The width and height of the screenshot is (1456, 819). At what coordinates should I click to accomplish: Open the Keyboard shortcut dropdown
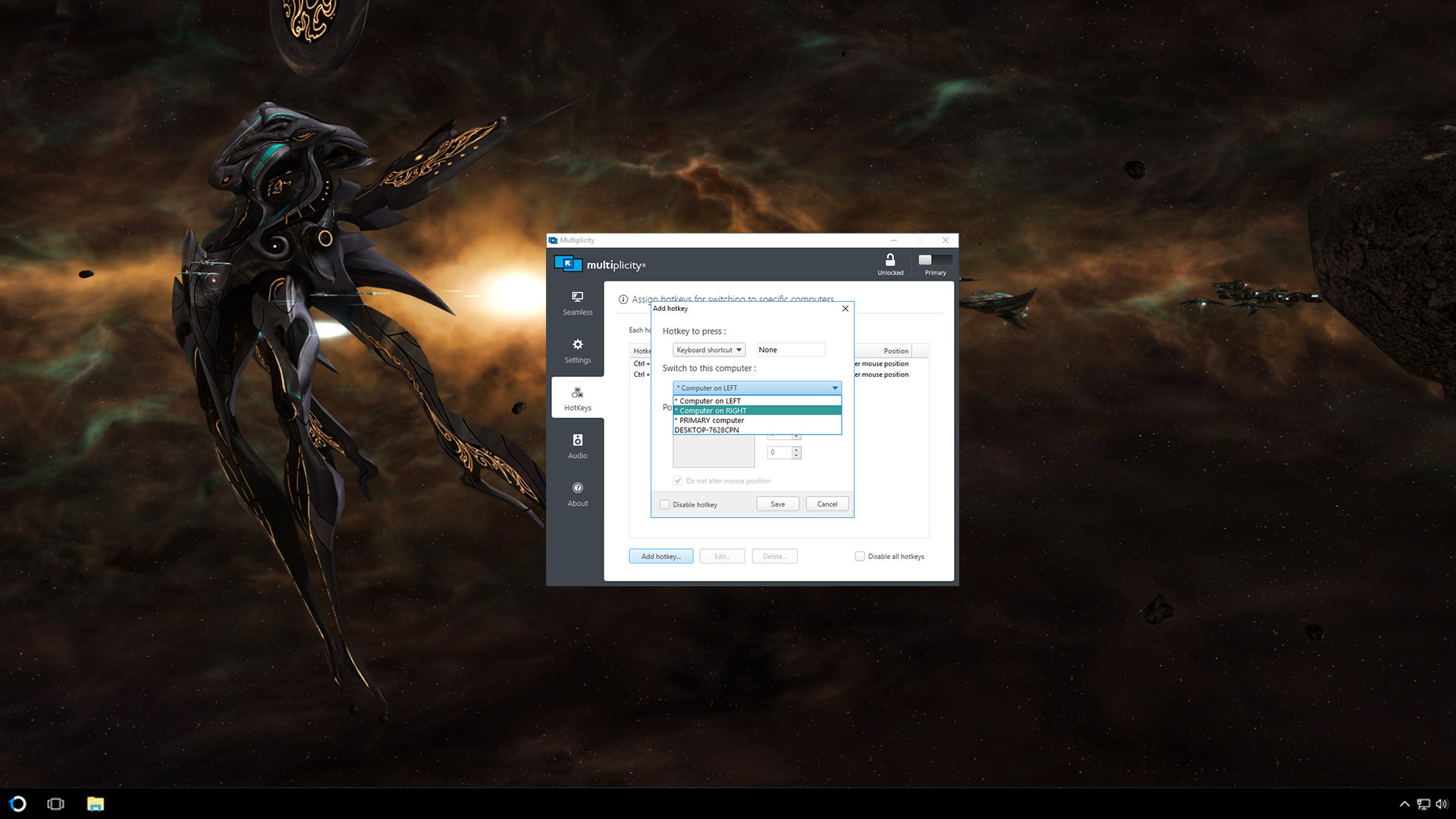point(708,350)
